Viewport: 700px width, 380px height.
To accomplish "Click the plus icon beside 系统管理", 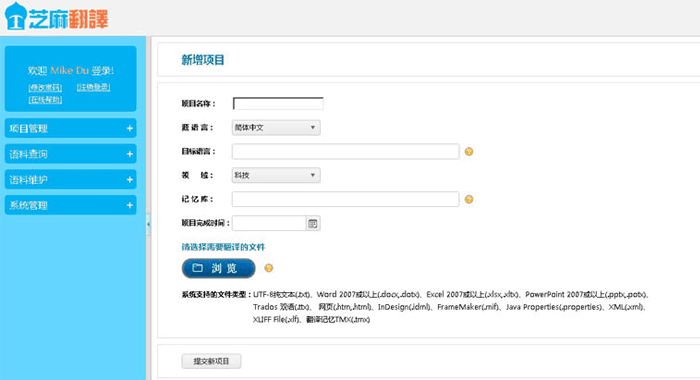I will tap(129, 205).
